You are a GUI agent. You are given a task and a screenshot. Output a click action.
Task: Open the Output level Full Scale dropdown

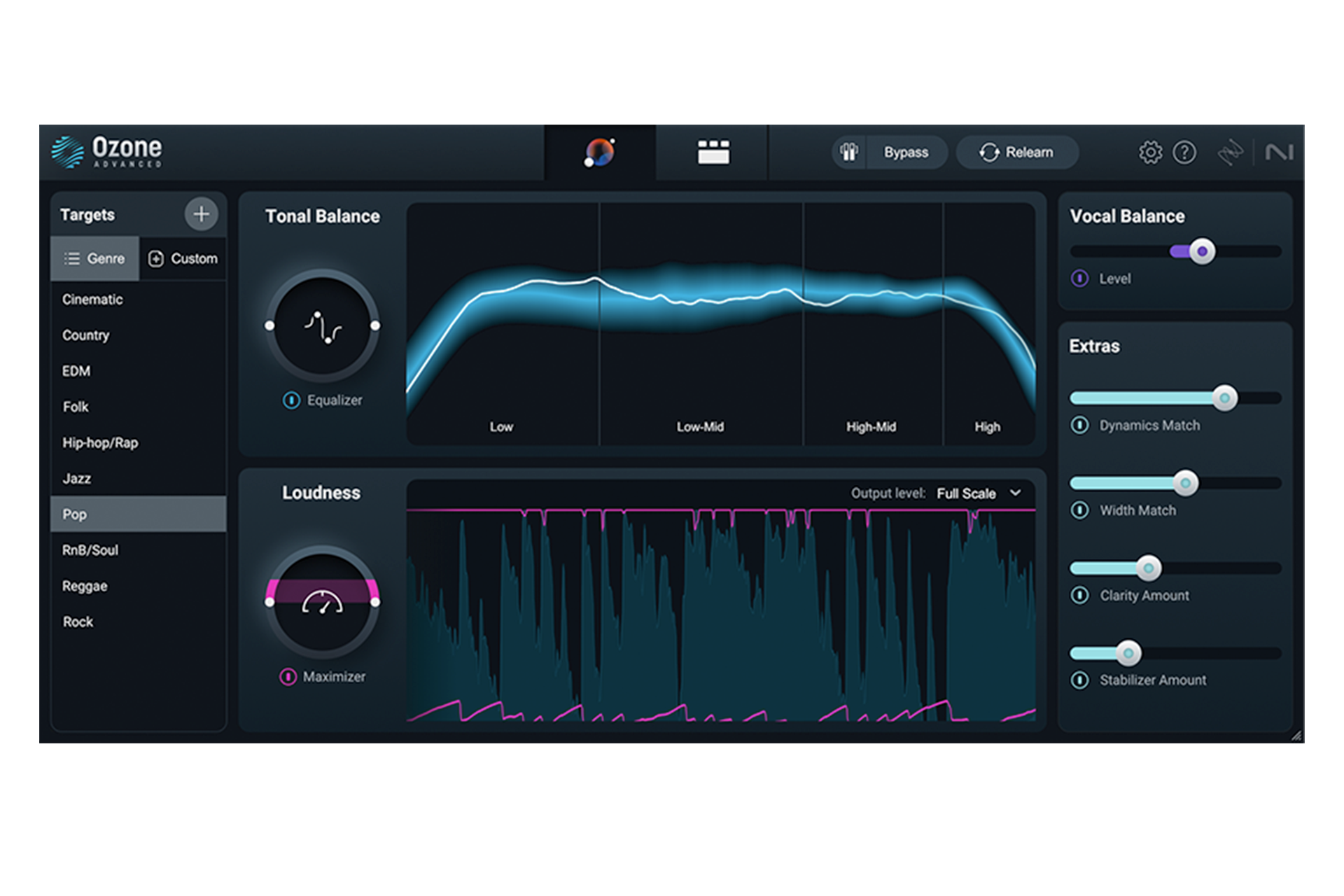(x=979, y=493)
